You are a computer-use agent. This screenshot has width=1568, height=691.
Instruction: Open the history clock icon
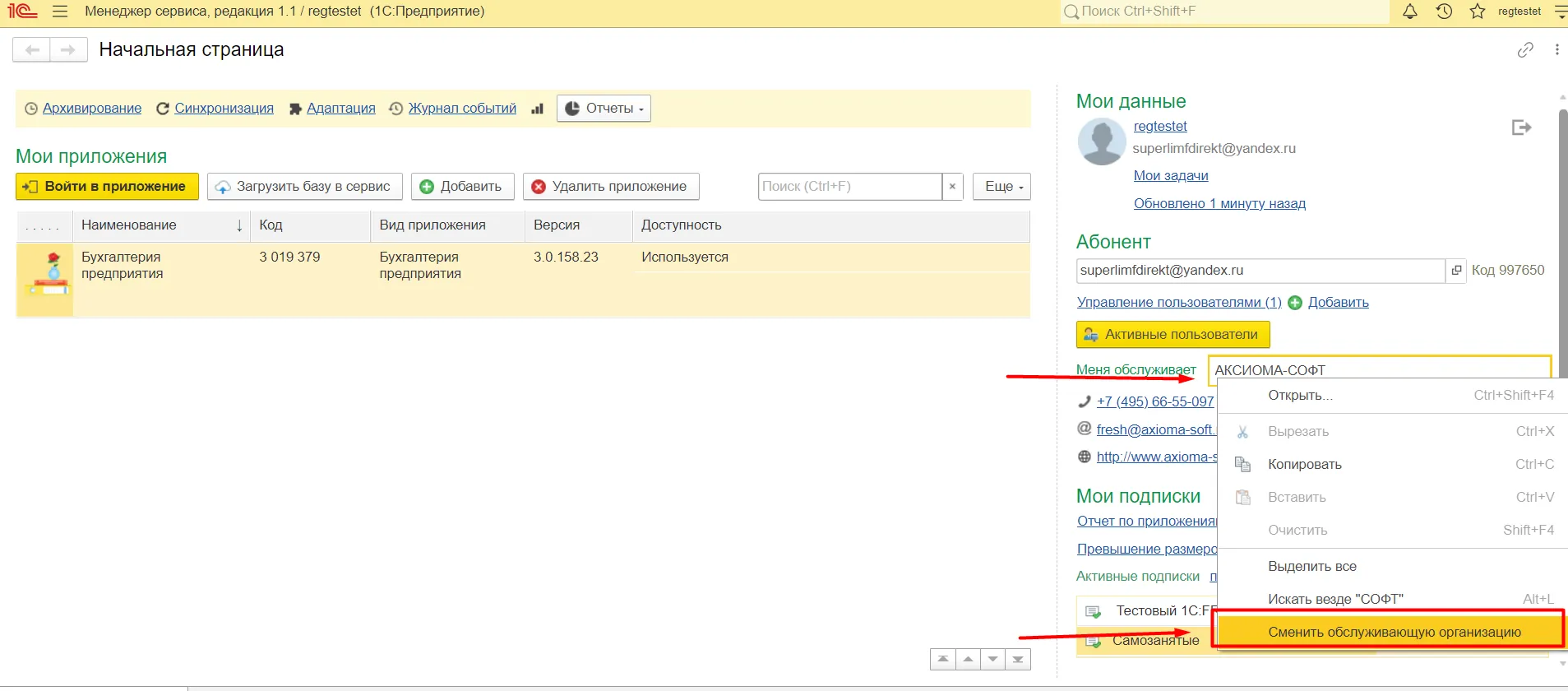click(1444, 12)
